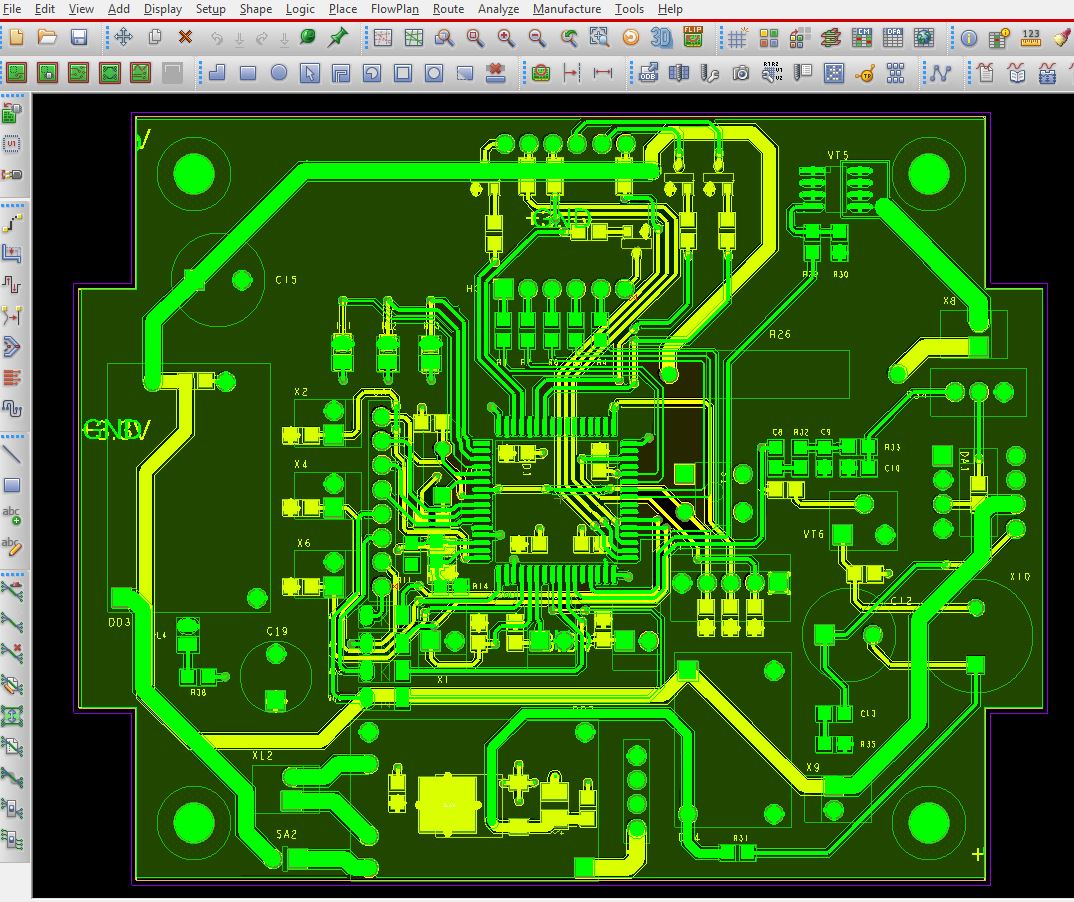Image resolution: width=1074 pixels, height=902 pixels.
Task: Click the FLIP design icon
Action: 693,37
